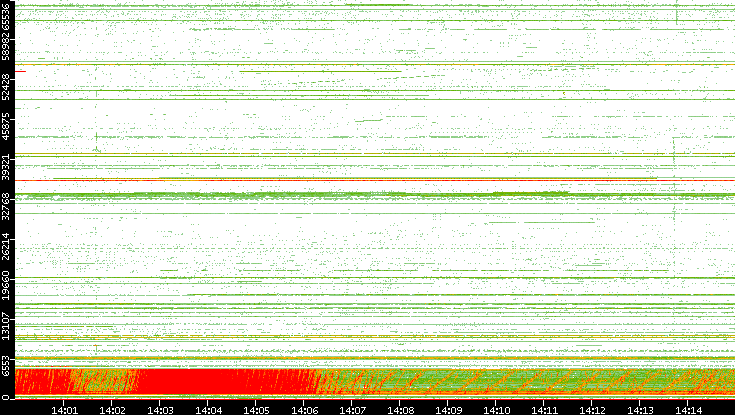Click the solid red block at chart bottom
This screenshot has height=415, width=735.
200,382
